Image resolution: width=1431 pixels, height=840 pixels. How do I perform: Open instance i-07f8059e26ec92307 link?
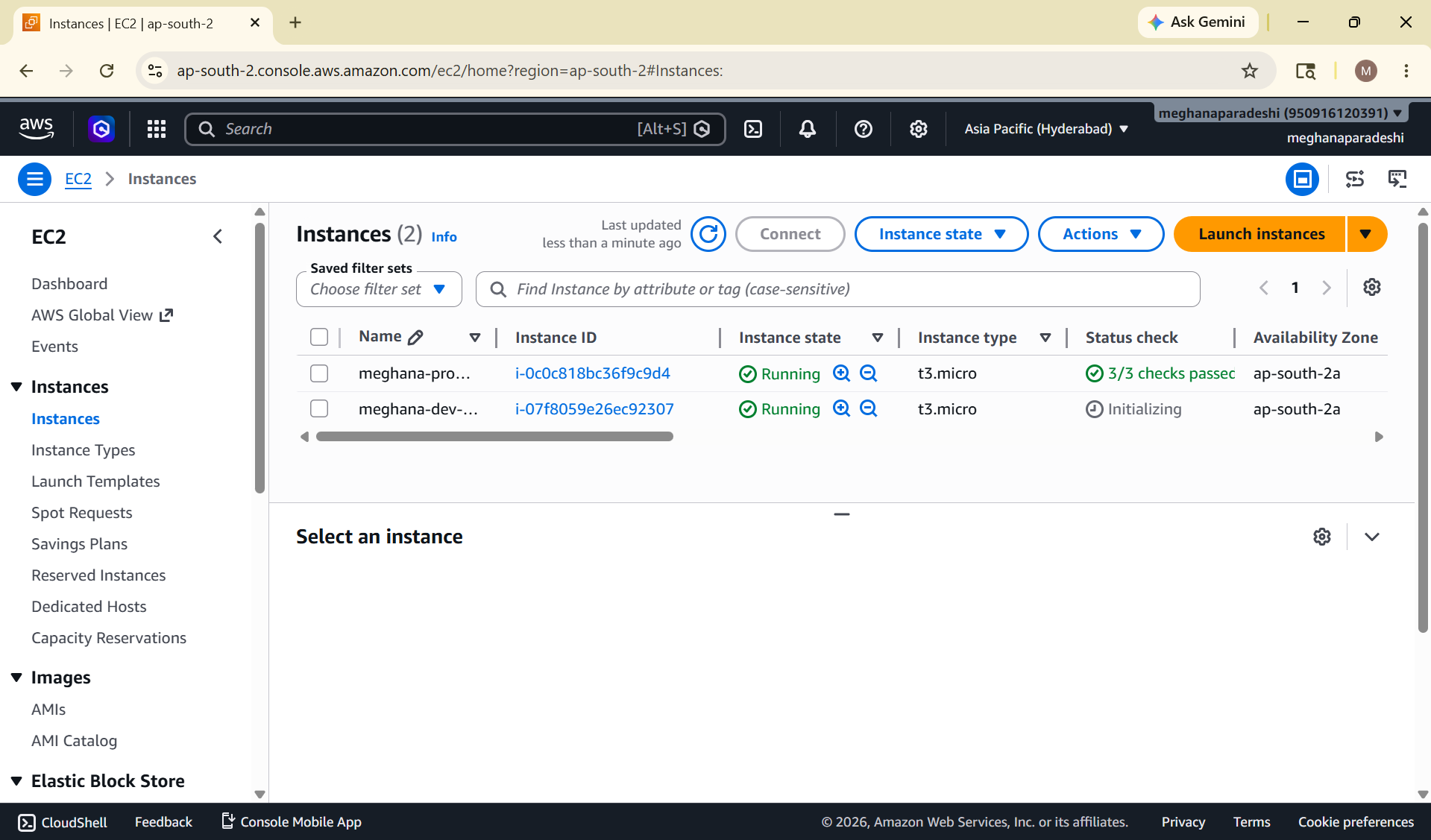point(594,409)
